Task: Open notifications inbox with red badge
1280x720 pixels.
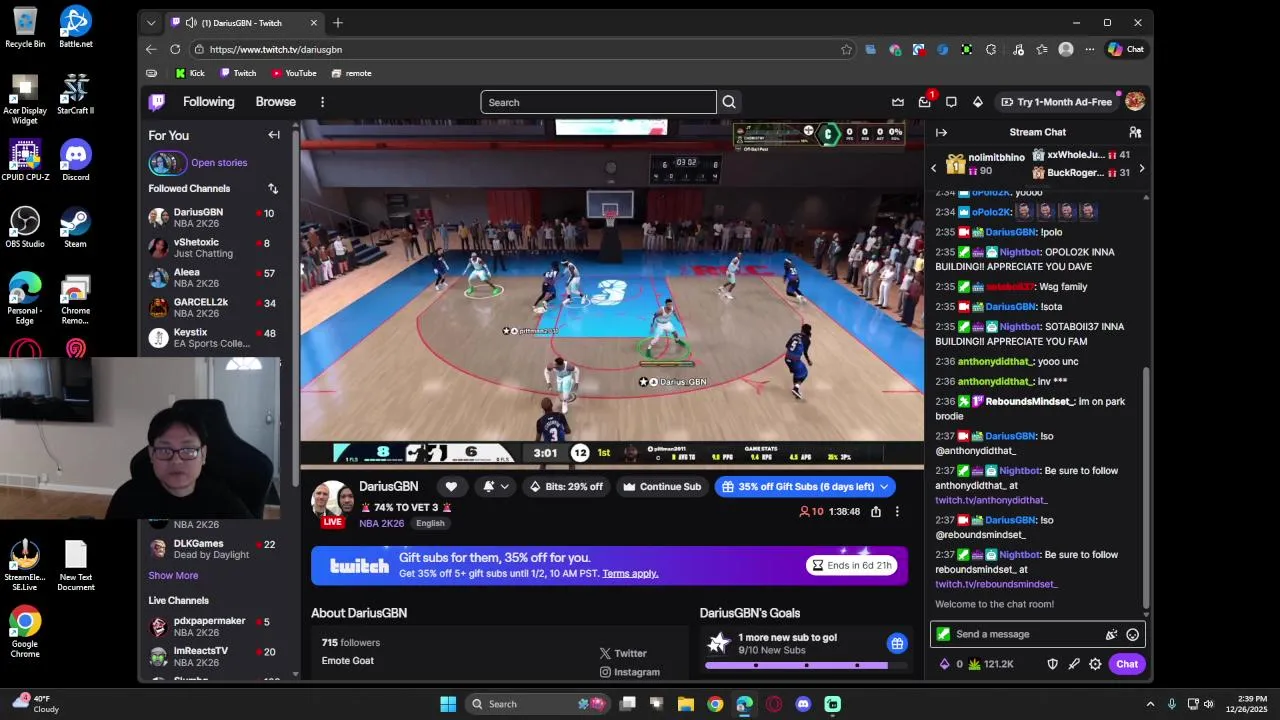Action: 925,102
